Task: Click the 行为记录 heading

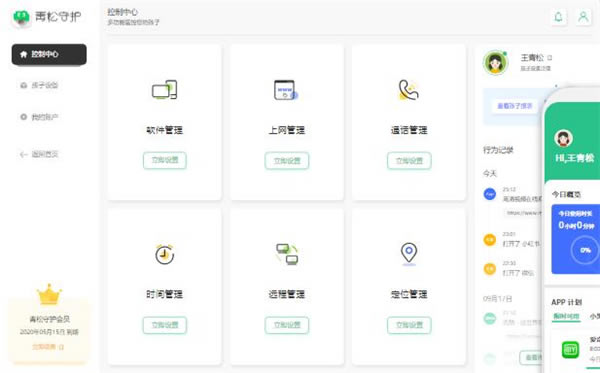Action: [x=498, y=150]
